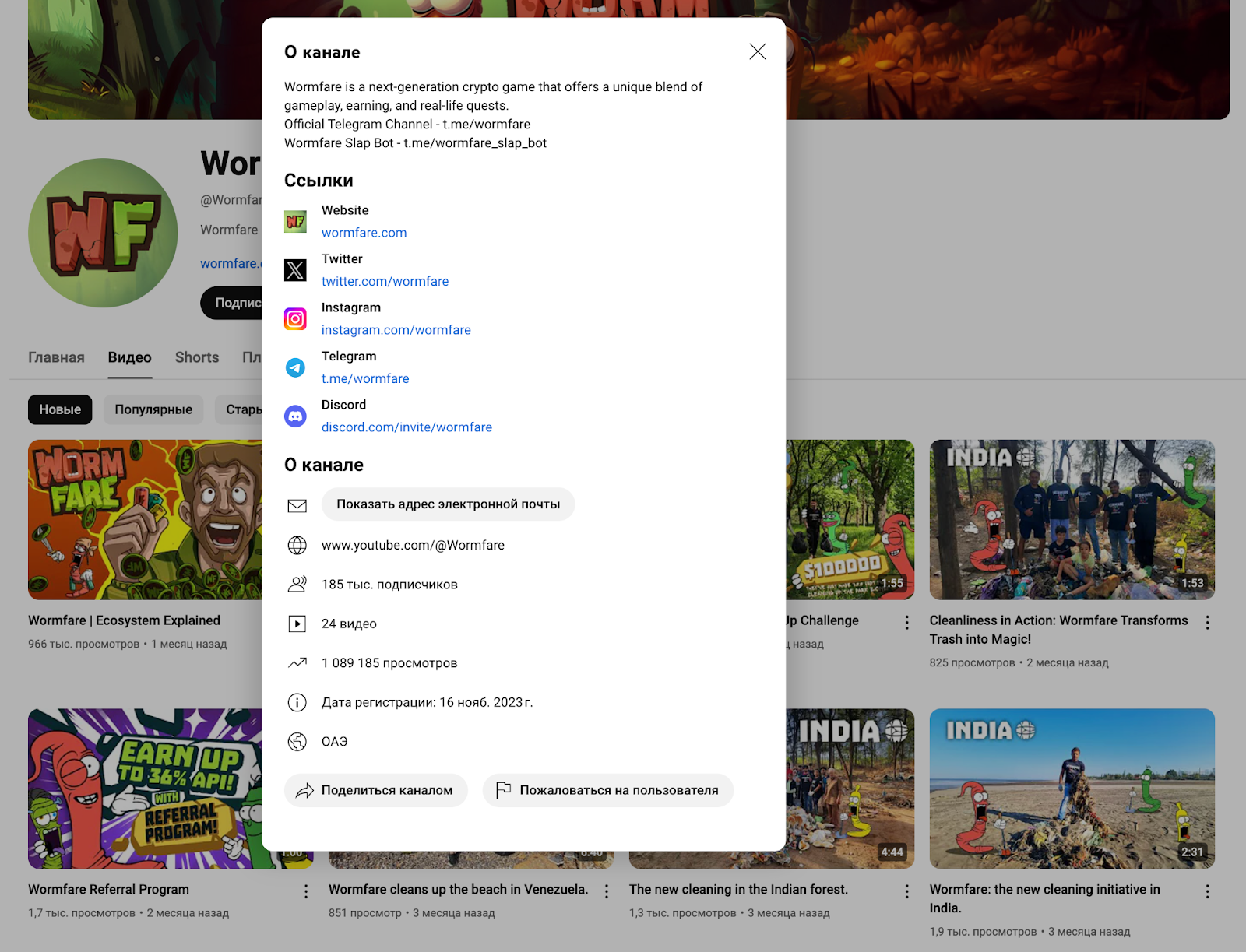Click 'Пожаловаться на пользователя' report button
Image resolution: width=1246 pixels, height=952 pixels.
click(x=607, y=790)
